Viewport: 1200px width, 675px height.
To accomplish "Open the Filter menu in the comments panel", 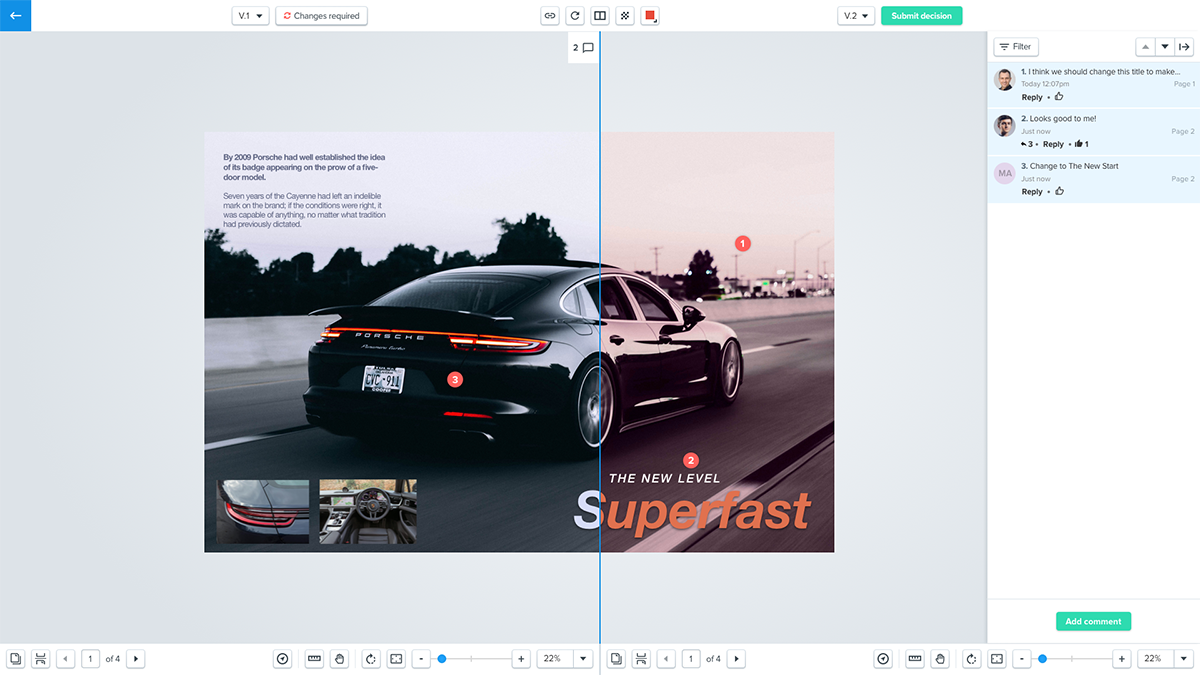I will click(1015, 47).
